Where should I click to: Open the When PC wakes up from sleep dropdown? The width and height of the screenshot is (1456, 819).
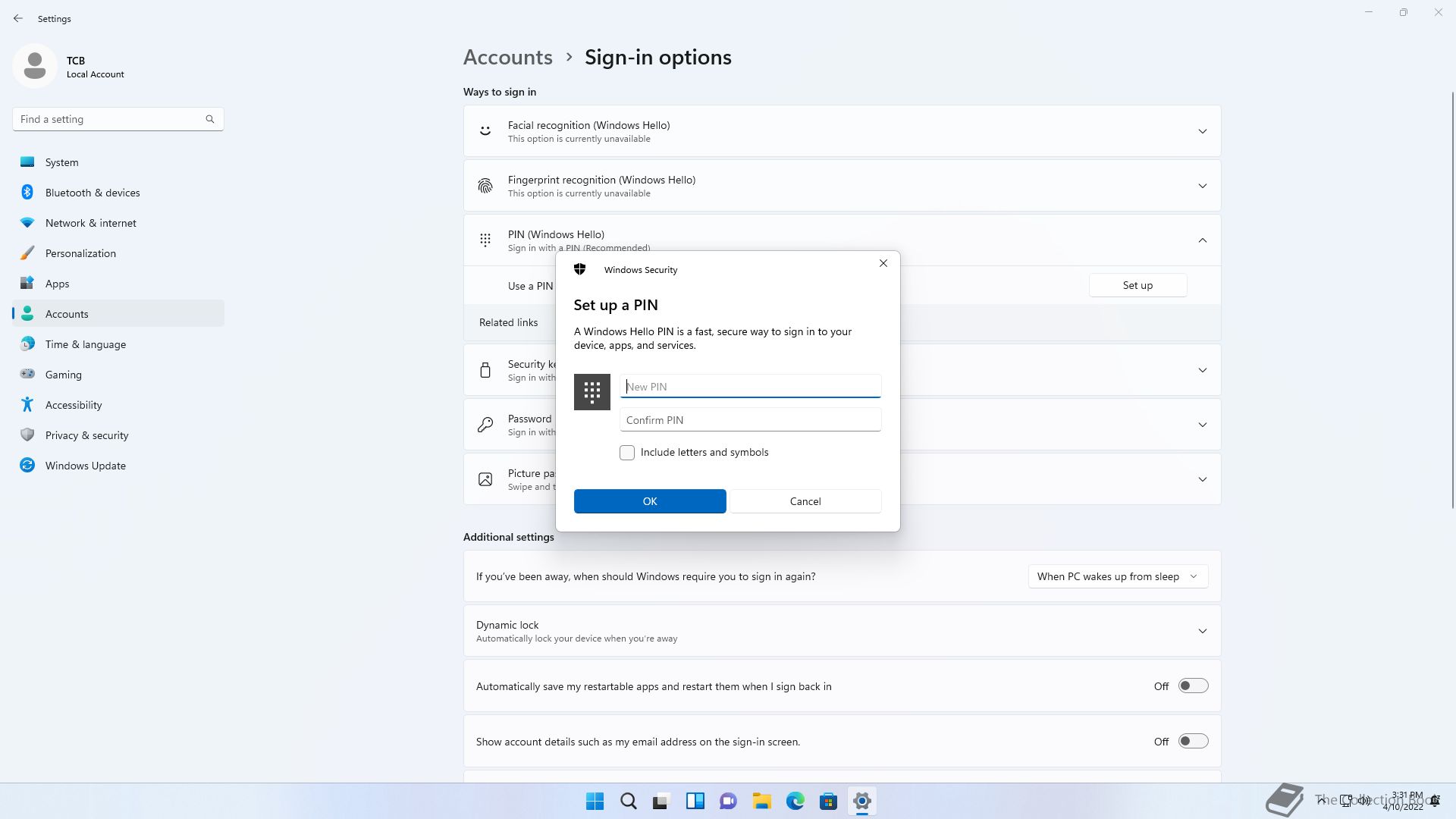point(1118,576)
